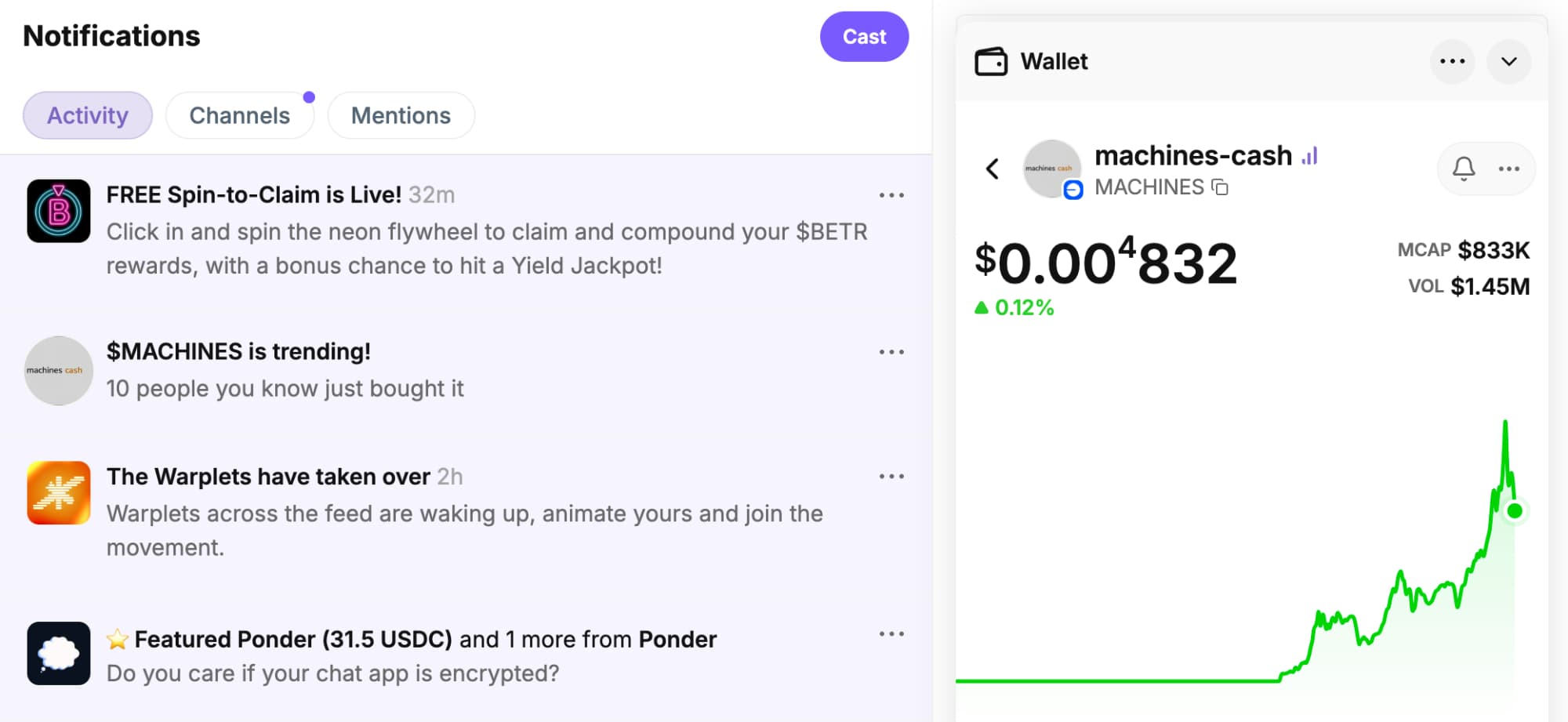
Task: Click the wallet icon in panel header
Action: [x=991, y=61]
